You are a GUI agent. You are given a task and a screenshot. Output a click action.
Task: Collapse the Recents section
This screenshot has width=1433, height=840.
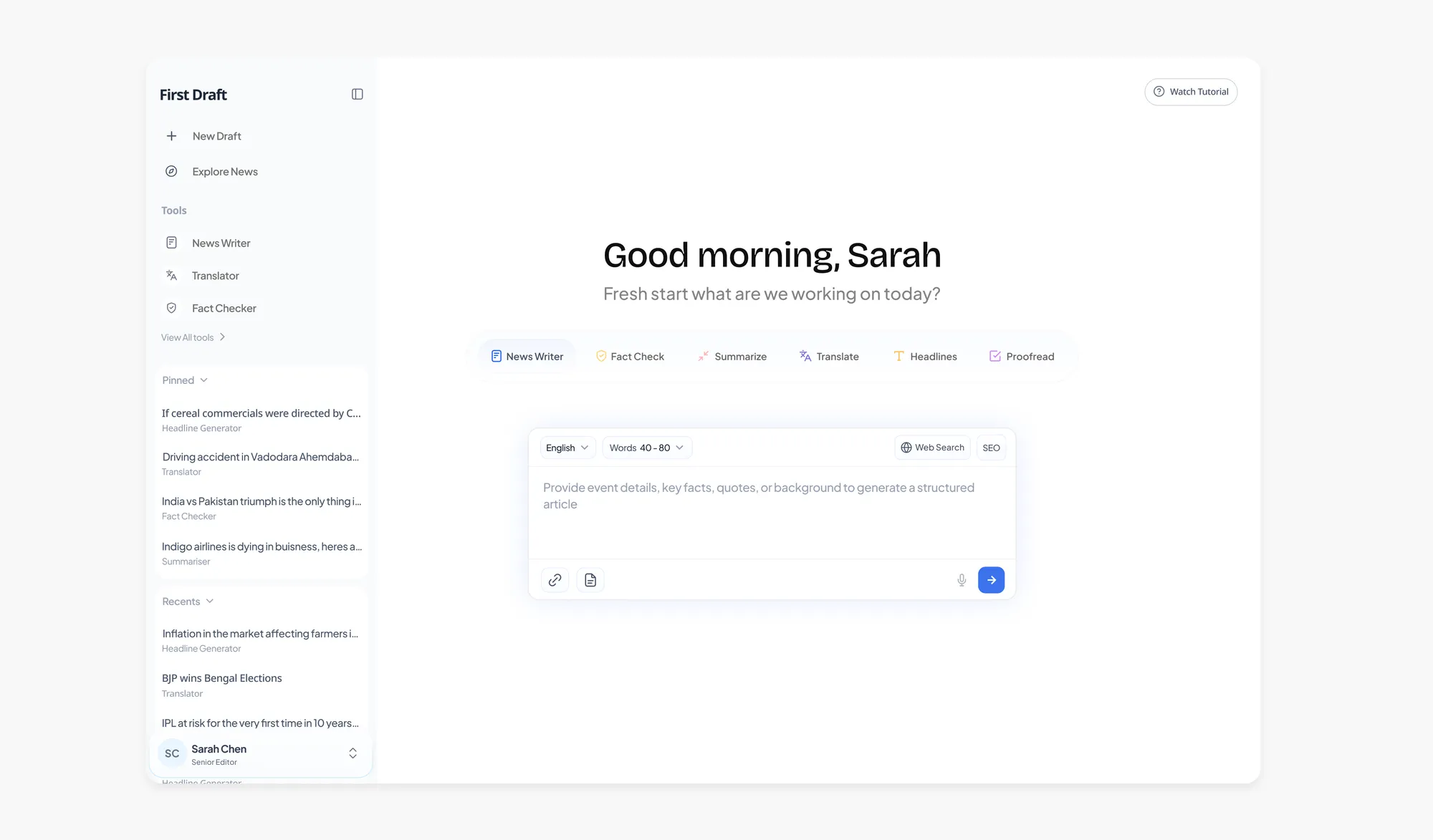188,602
